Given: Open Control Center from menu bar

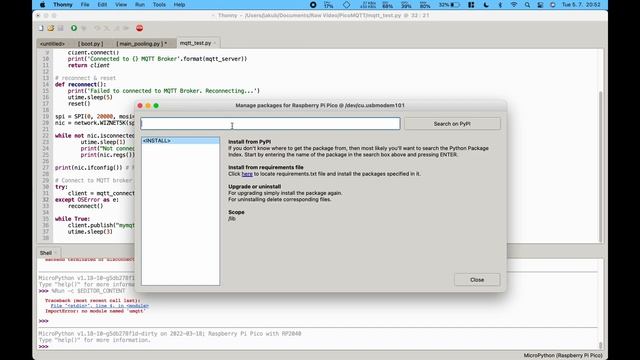Looking at the screenshot, I should pyautogui.click(x=540, y=5).
